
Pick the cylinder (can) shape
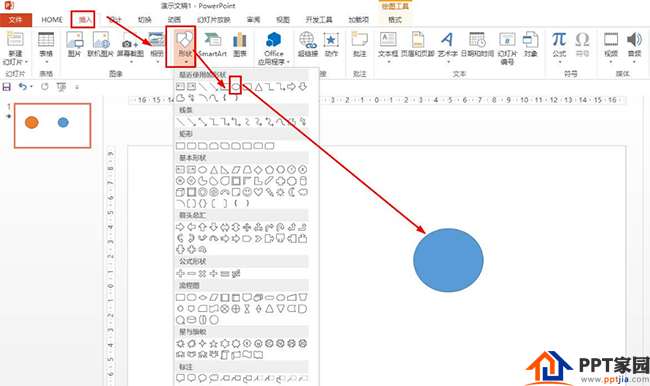pyautogui.click(x=303, y=181)
